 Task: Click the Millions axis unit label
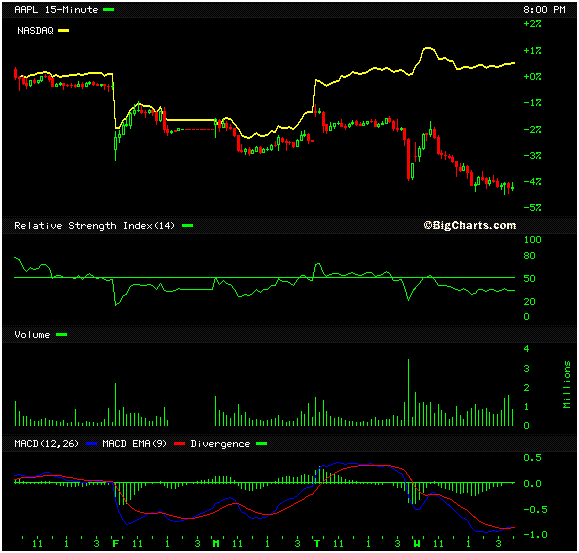[x=566, y=385]
